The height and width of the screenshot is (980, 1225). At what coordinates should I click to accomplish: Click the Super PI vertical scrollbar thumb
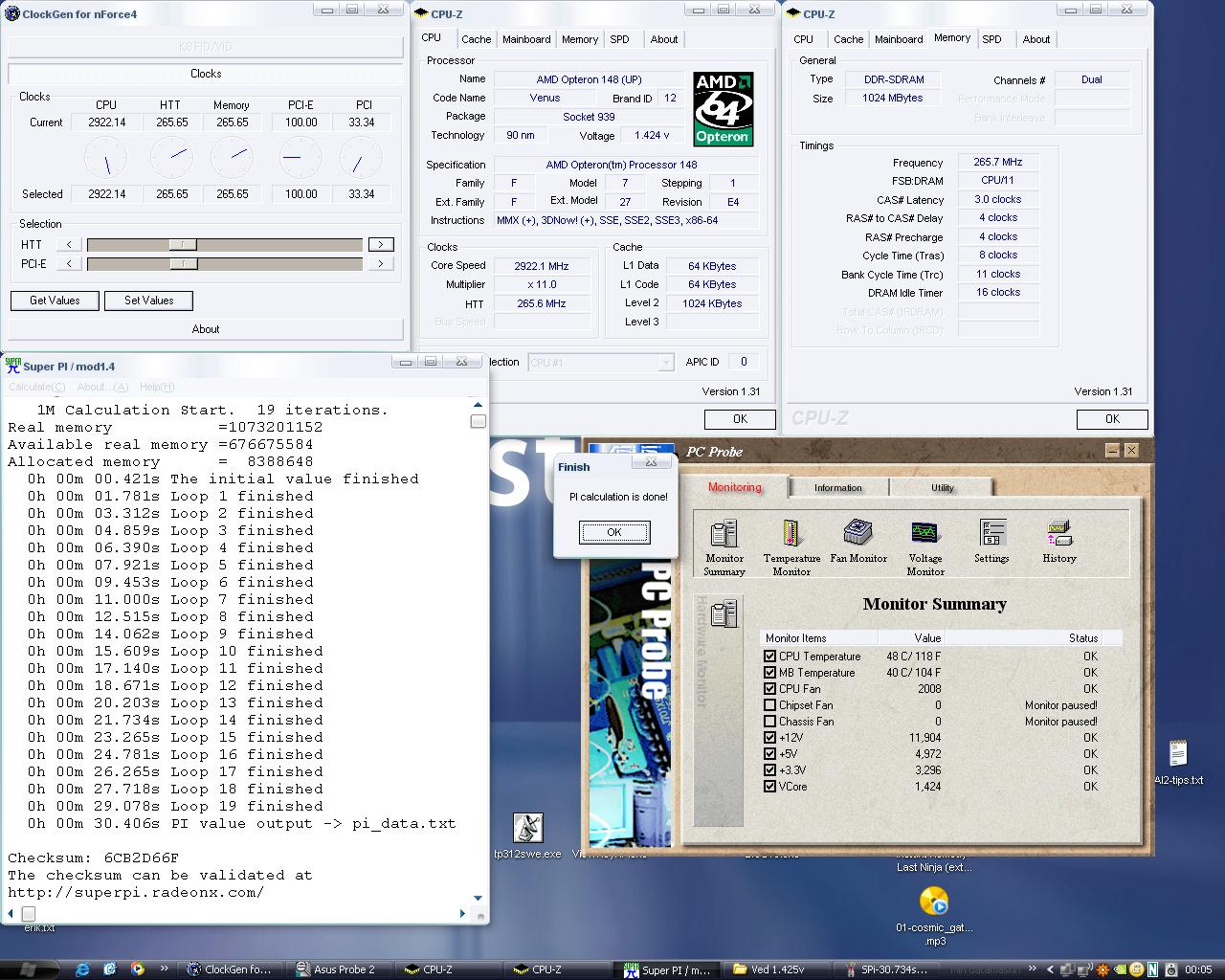[x=479, y=421]
